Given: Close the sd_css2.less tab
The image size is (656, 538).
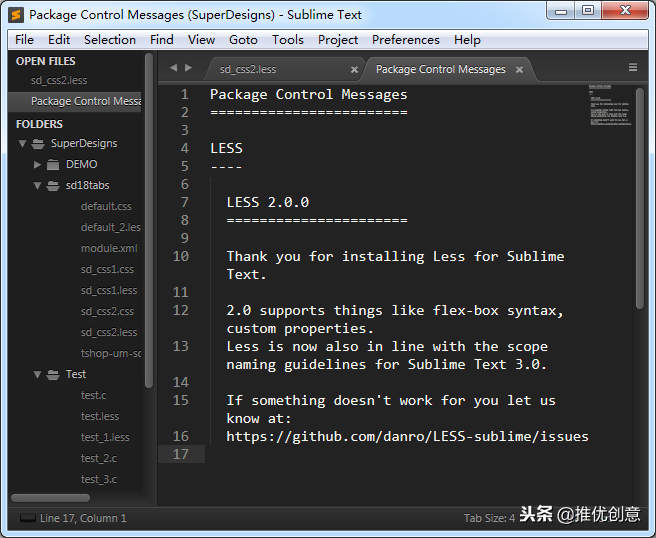Looking at the screenshot, I should [354, 69].
